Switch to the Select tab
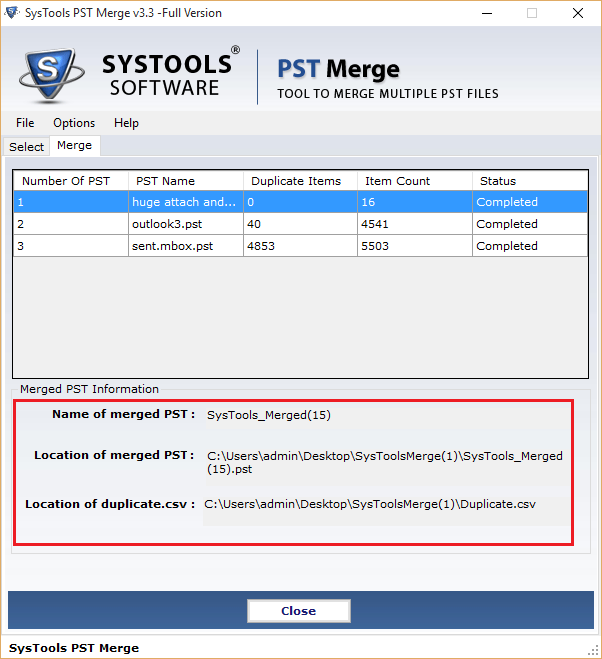602x659 pixels. (26, 147)
